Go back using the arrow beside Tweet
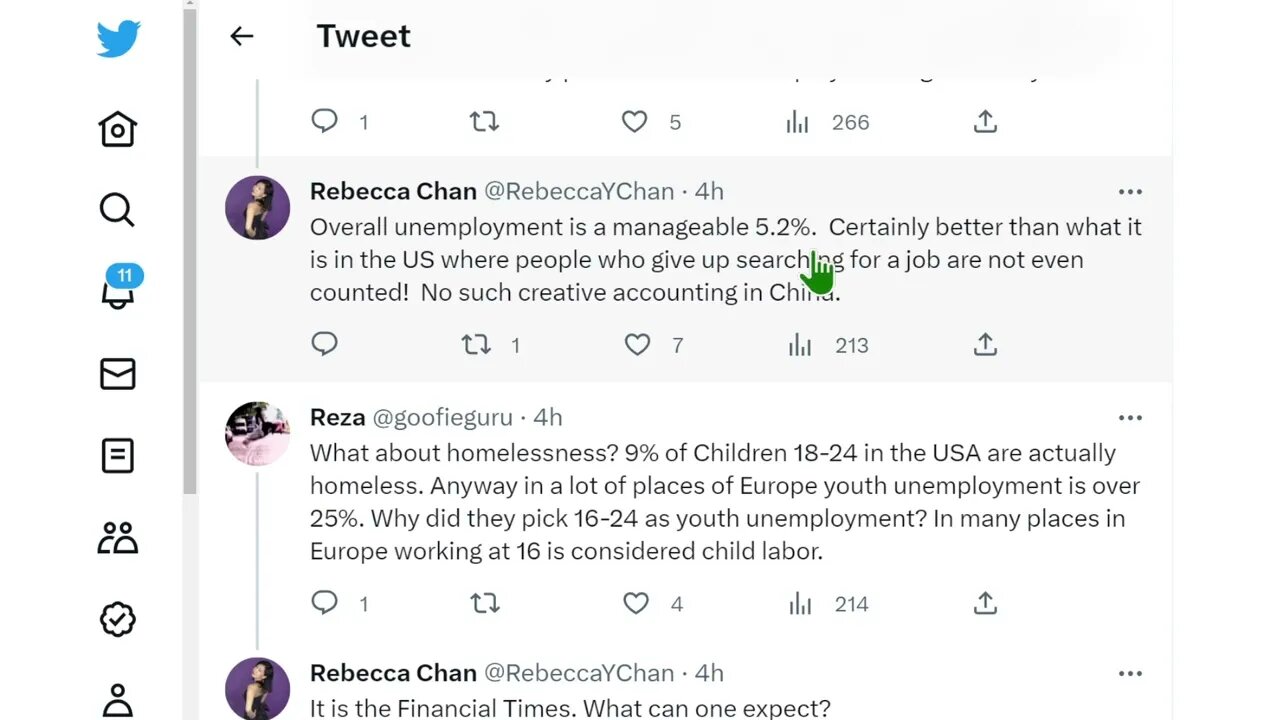 242,36
